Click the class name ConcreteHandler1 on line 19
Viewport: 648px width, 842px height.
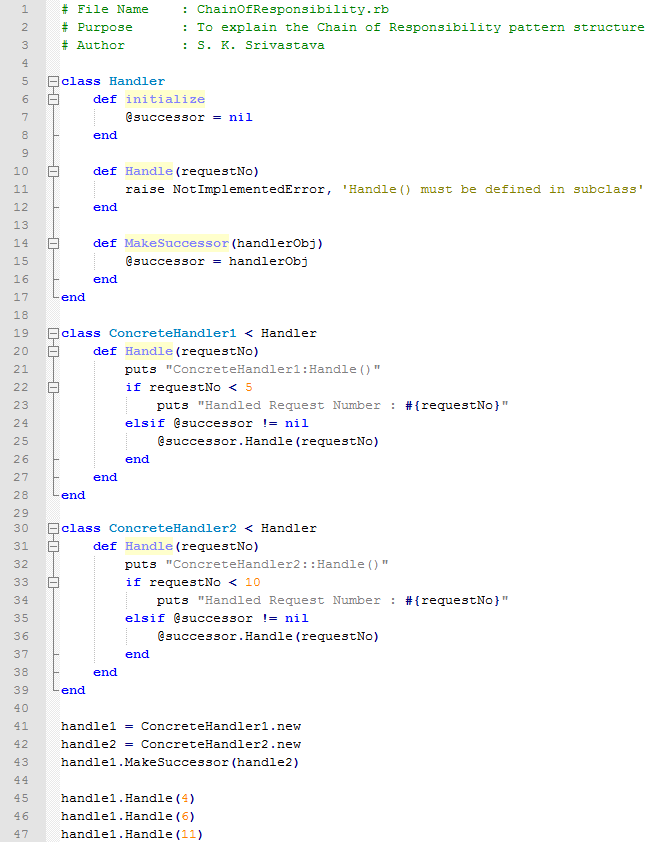[x=173, y=333]
